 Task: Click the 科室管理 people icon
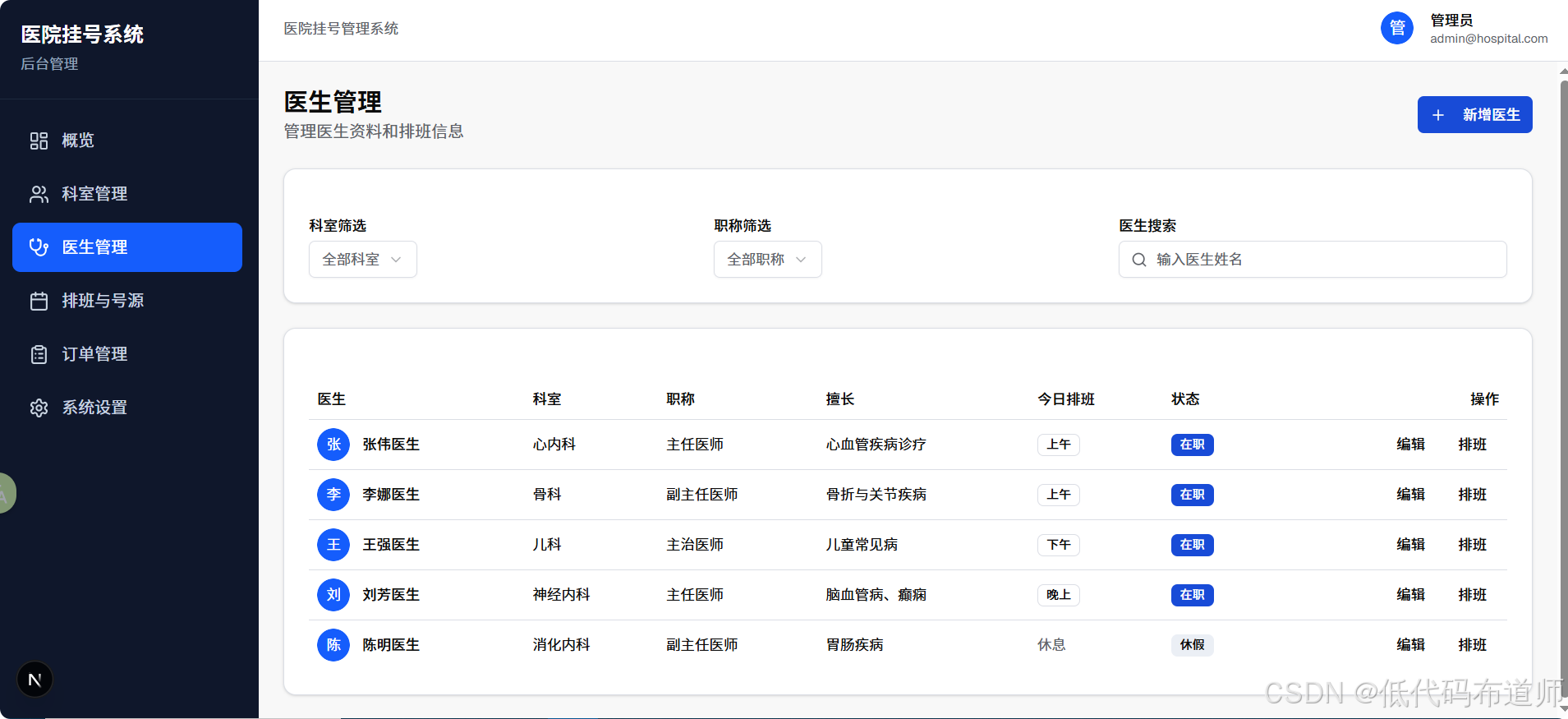point(39,194)
